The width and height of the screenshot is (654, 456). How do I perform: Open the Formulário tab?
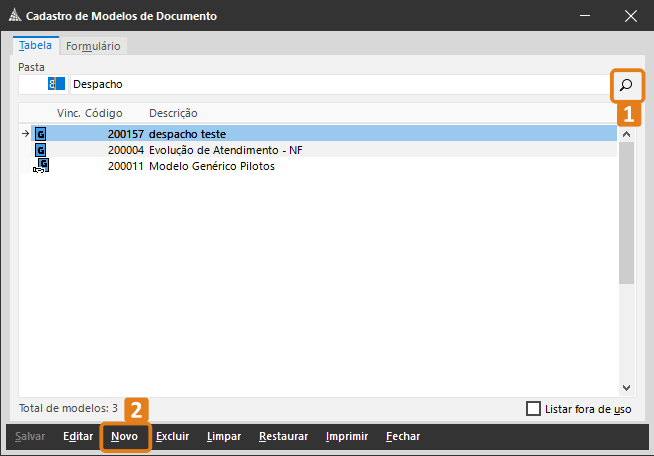93,46
